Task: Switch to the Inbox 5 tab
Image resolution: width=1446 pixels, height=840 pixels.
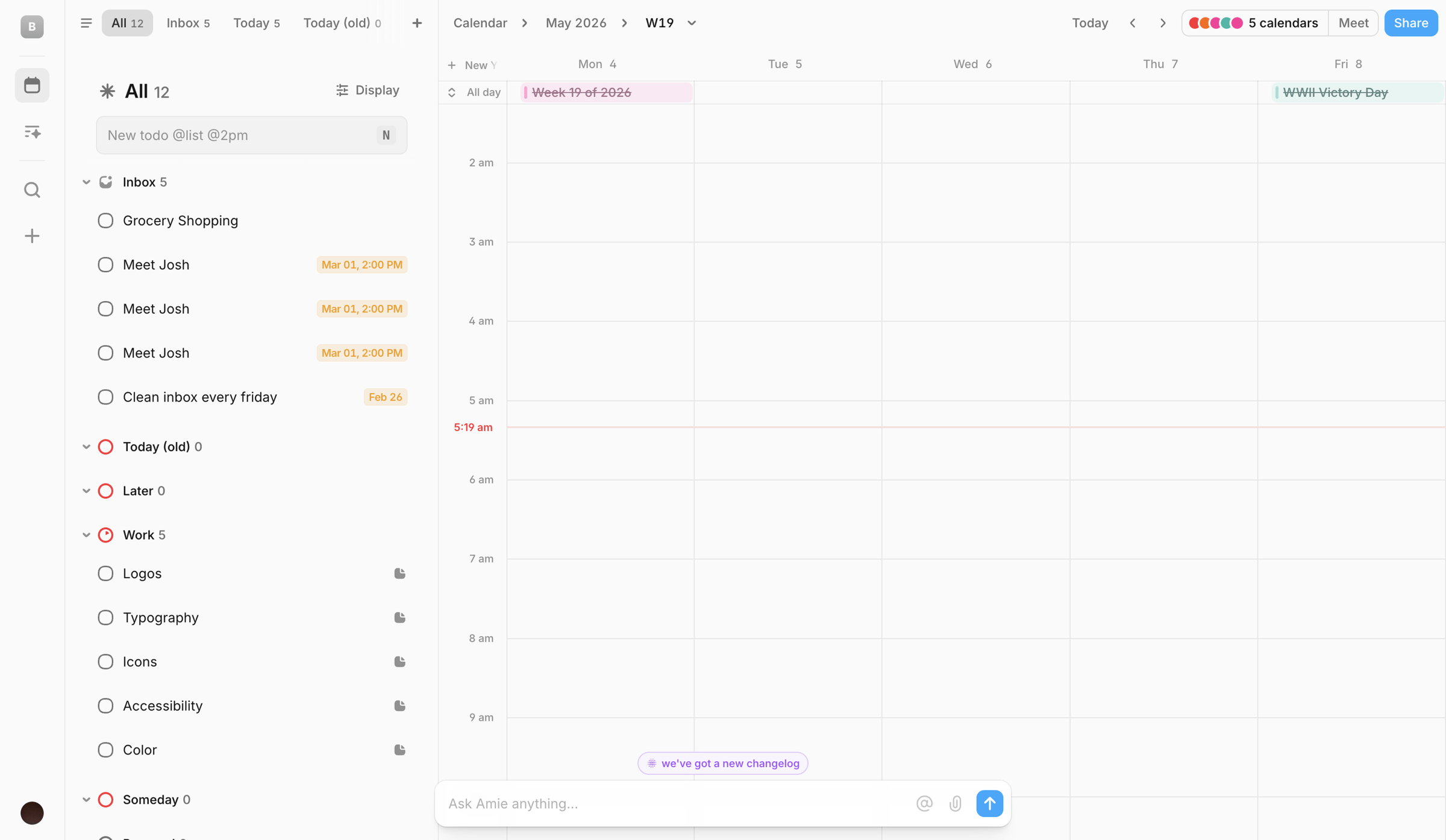Action: tap(188, 23)
